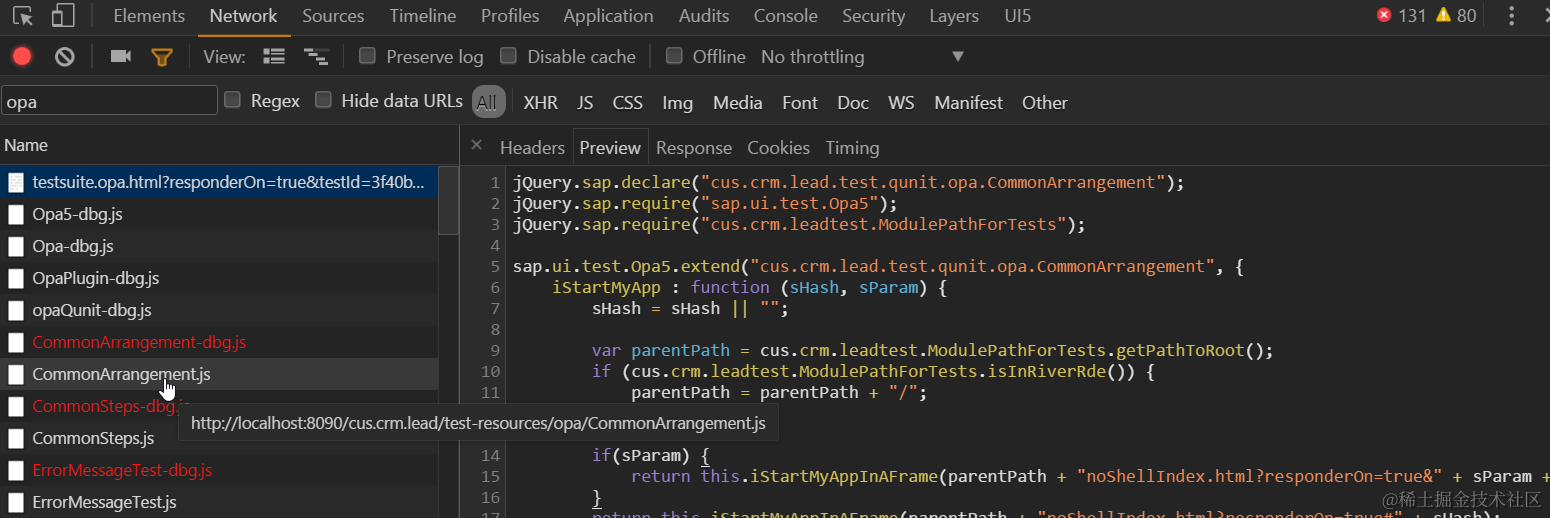This screenshot has width=1550, height=518.
Task: Show the request Cookies tab
Action: pyautogui.click(x=778, y=147)
